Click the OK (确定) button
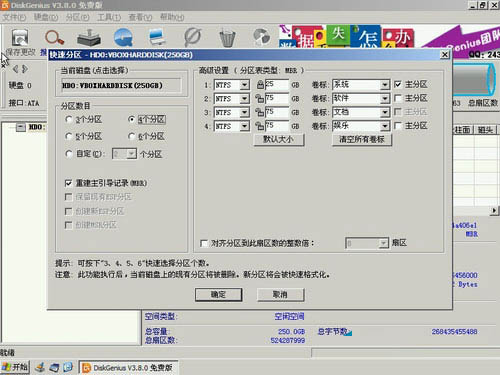This screenshot has height=375, width=500. tap(218, 295)
